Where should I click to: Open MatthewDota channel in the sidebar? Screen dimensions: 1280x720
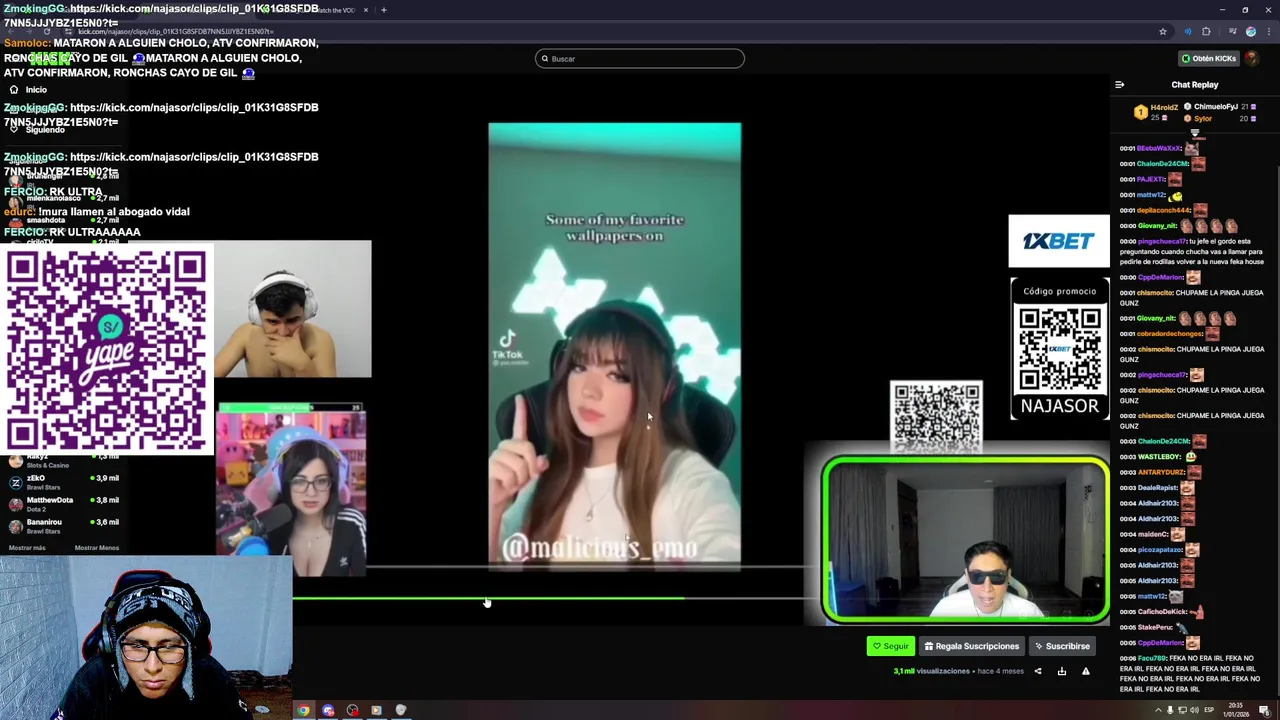point(65,504)
